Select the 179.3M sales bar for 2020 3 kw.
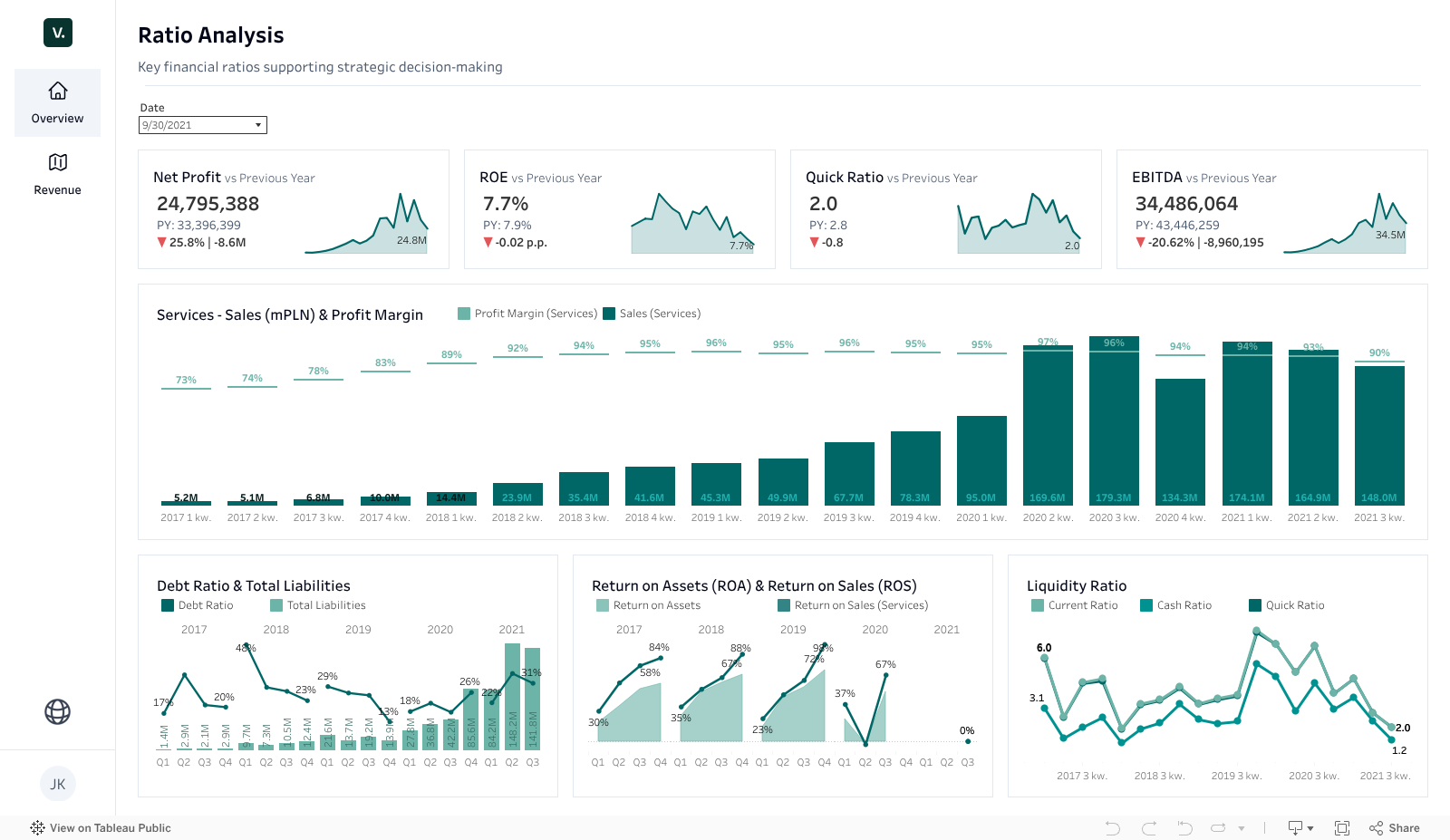 [x=1114, y=420]
